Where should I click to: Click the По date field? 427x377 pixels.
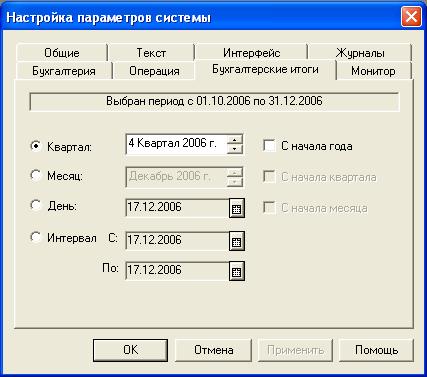pos(177,271)
